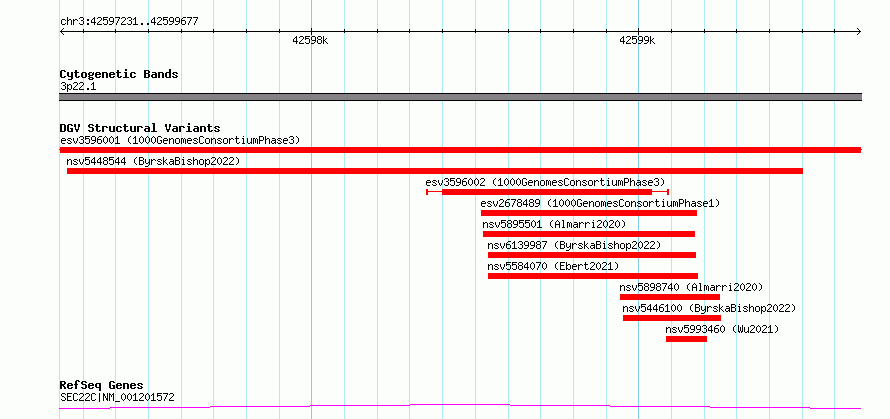
Task: Click the esv2678489 (1000GenomesConsortiumPhase1) label
Action: pyautogui.click(x=600, y=203)
